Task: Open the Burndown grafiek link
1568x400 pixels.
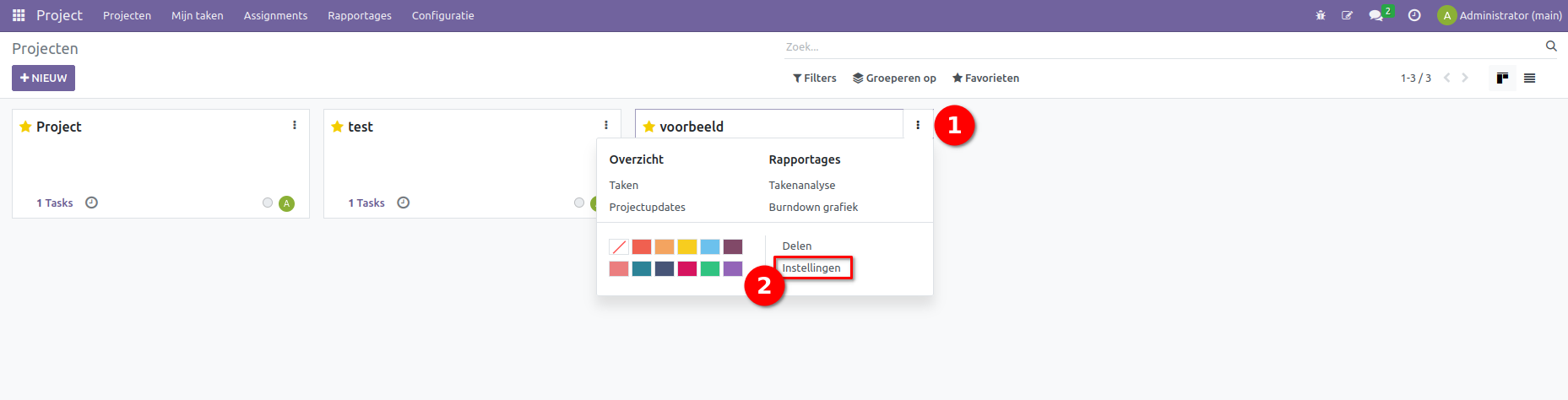Action: tap(812, 207)
